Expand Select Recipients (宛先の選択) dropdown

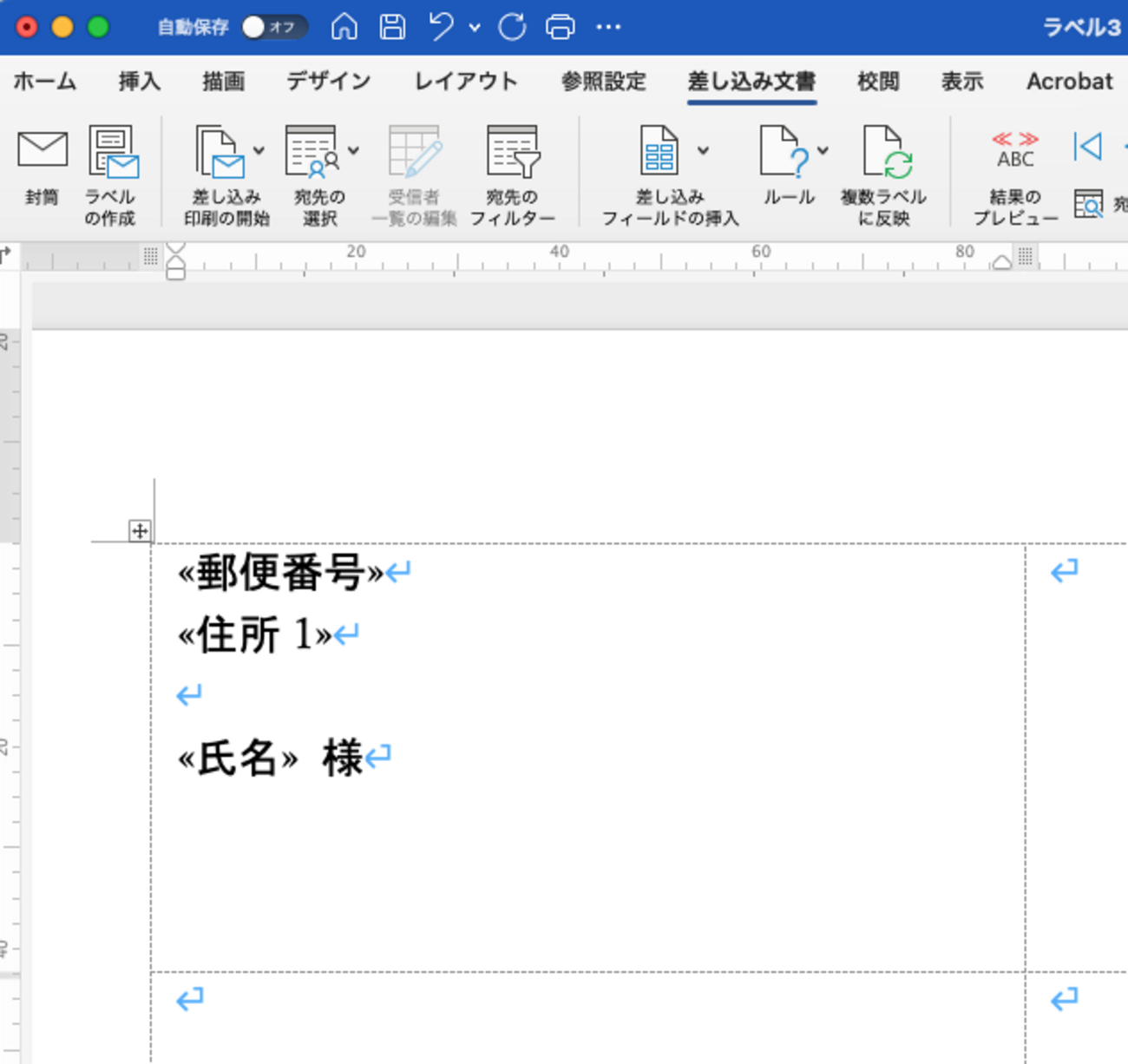[354, 151]
